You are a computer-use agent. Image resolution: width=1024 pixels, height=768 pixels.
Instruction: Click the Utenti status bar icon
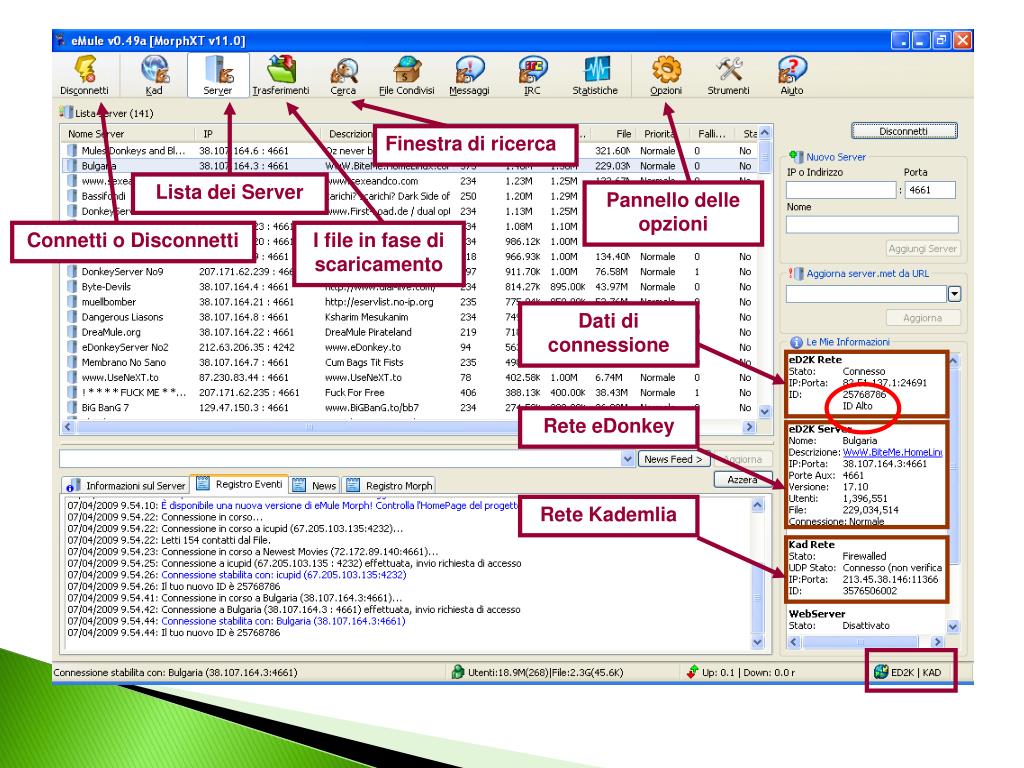pyautogui.click(x=458, y=672)
